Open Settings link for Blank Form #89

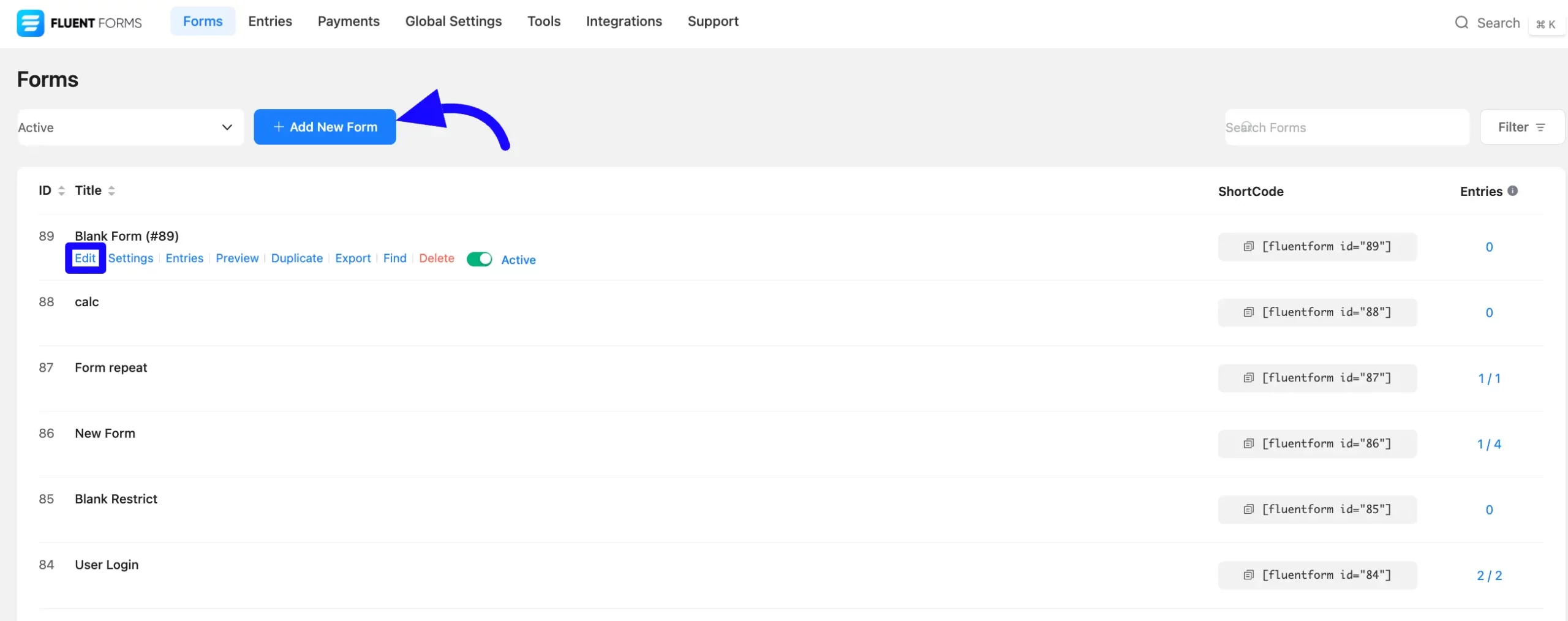tap(130, 258)
